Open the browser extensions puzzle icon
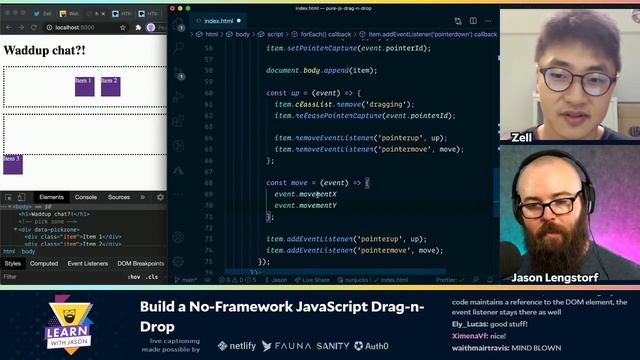The image size is (640, 360). pos(138,27)
